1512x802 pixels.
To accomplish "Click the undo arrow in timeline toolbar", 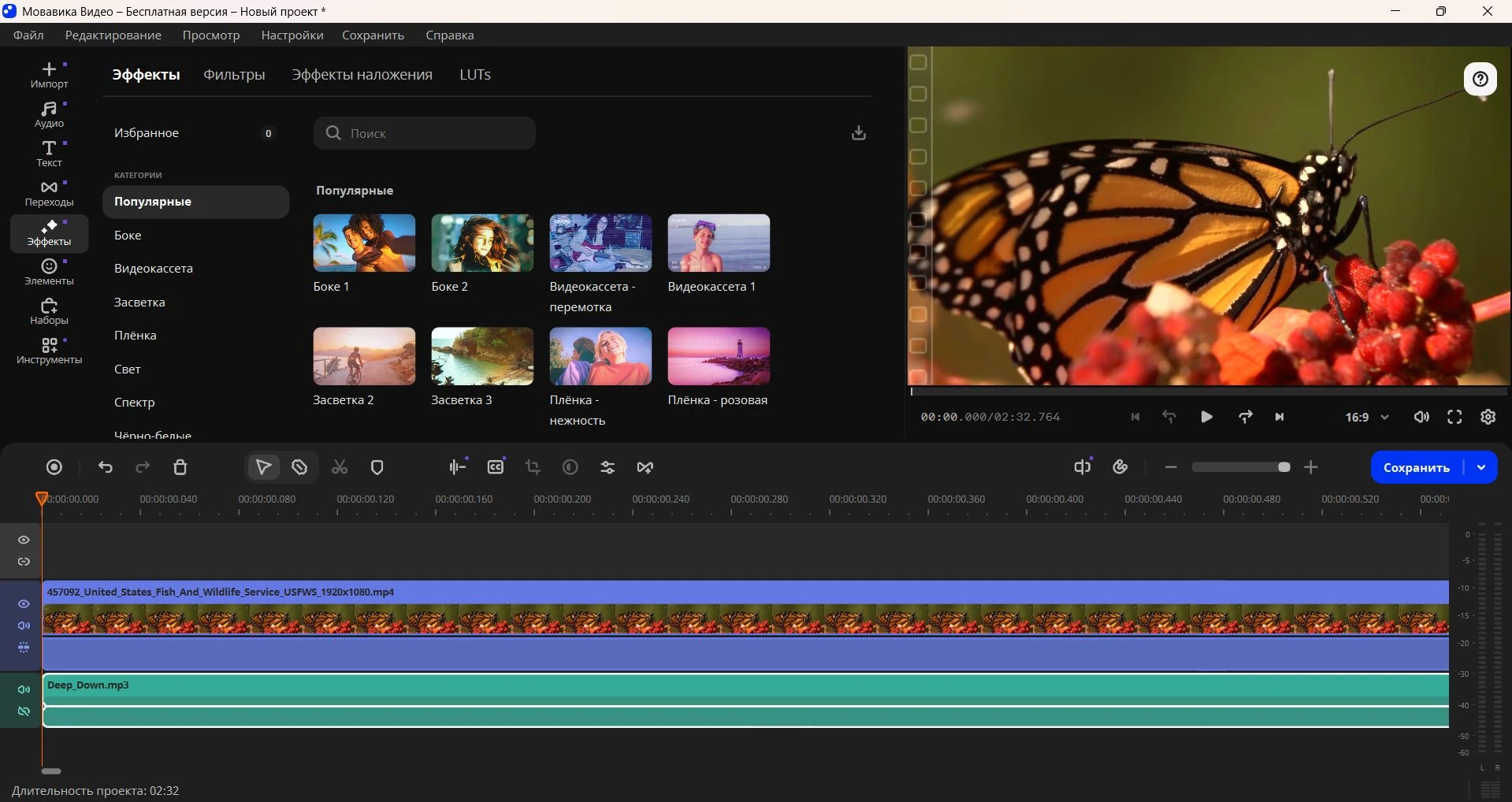I will click(106, 467).
